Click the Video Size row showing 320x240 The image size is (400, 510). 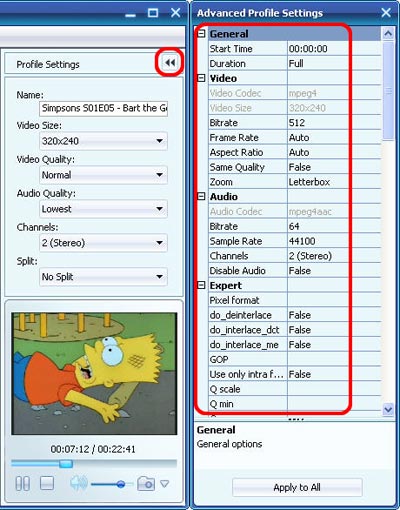coord(294,108)
